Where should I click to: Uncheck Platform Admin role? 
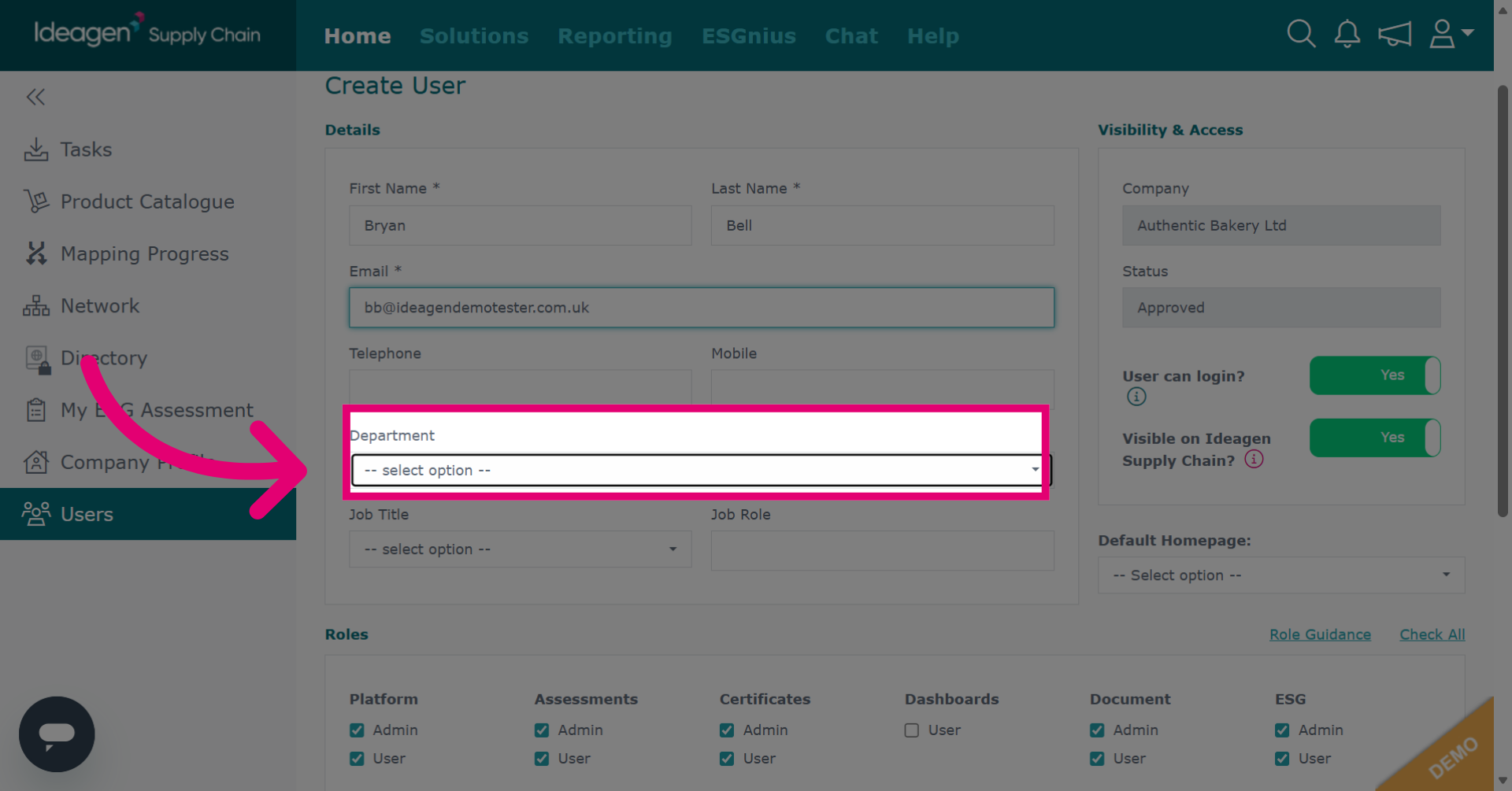tap(357, 730)
